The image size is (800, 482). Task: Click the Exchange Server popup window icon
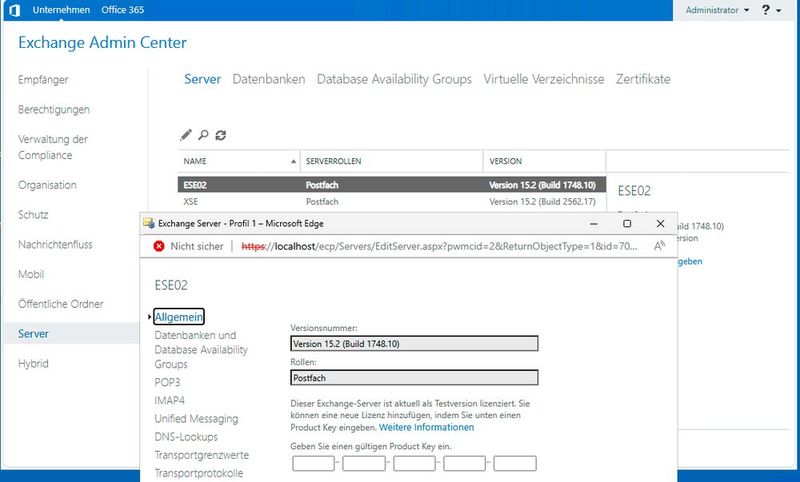148,223
